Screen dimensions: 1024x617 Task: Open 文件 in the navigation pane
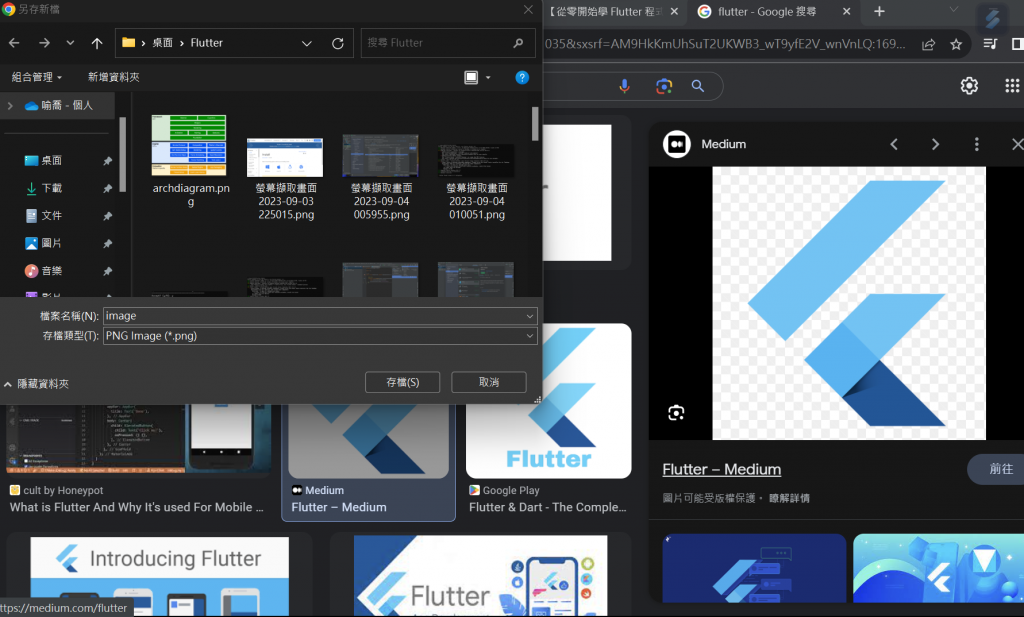52,215
